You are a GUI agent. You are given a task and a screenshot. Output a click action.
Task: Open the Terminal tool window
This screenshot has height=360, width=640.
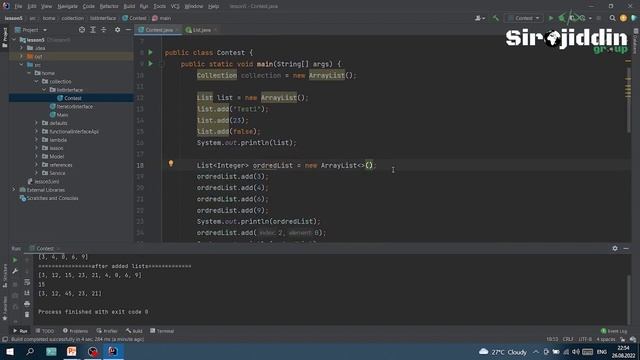[x=162, y=331]
